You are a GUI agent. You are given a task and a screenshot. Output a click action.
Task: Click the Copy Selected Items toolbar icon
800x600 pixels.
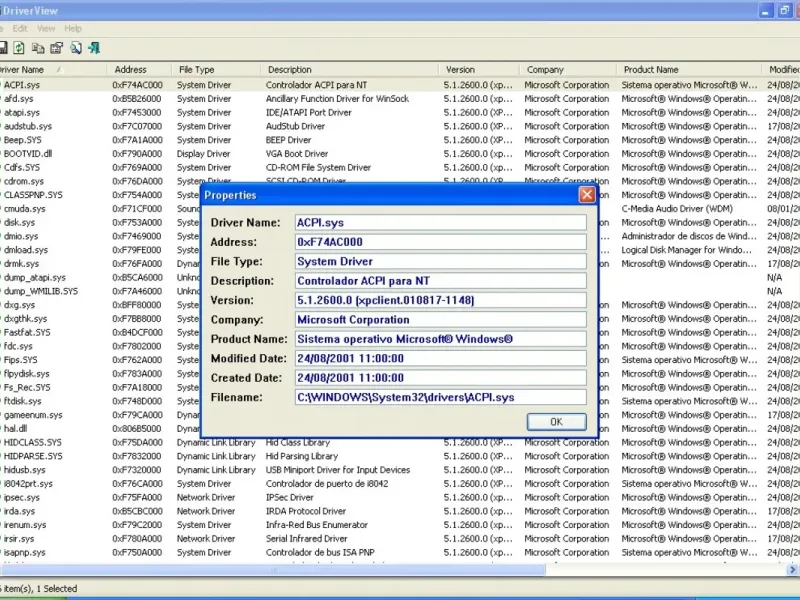click(x=38, y=48)
